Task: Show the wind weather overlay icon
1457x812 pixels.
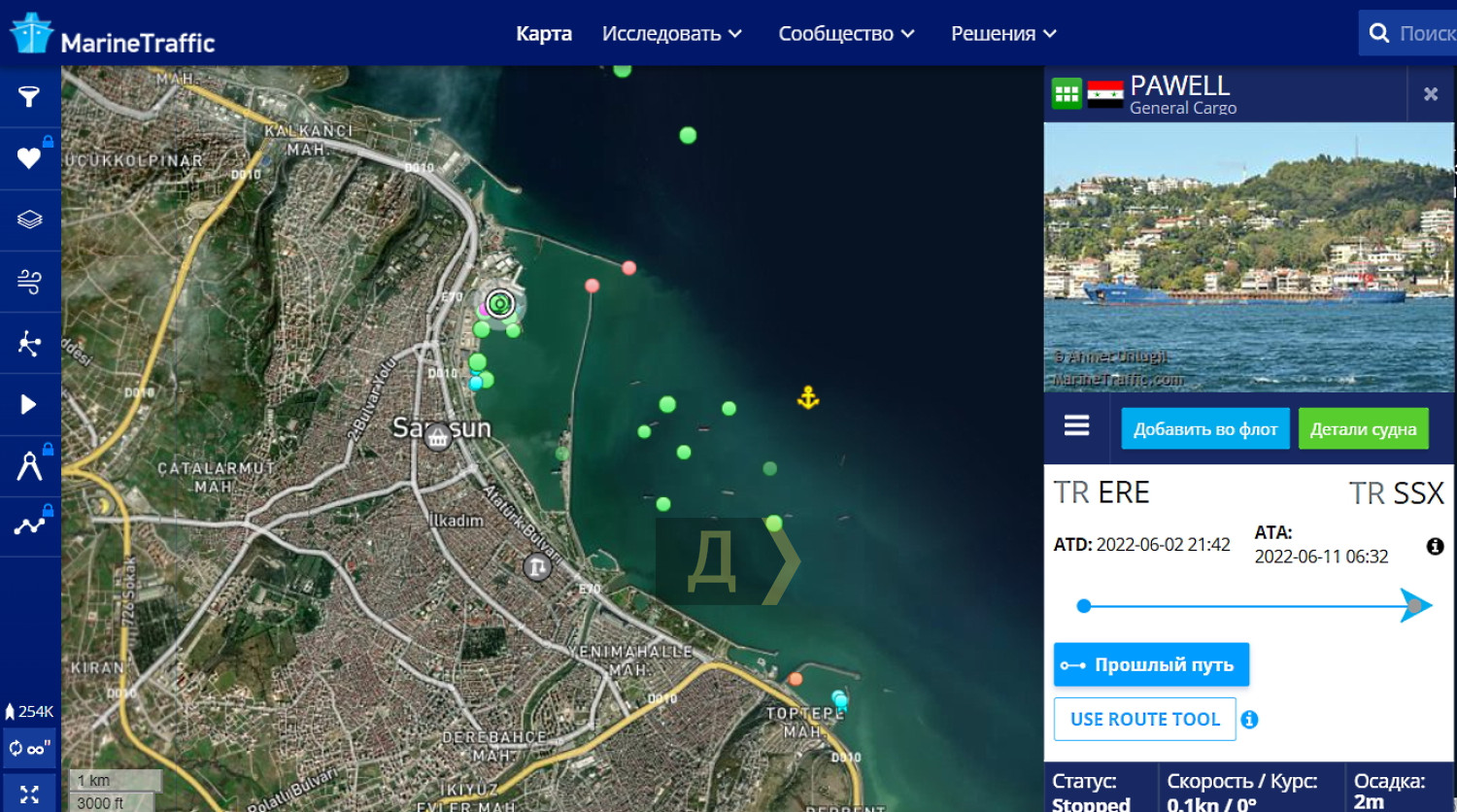Action: tap(29, 282)
